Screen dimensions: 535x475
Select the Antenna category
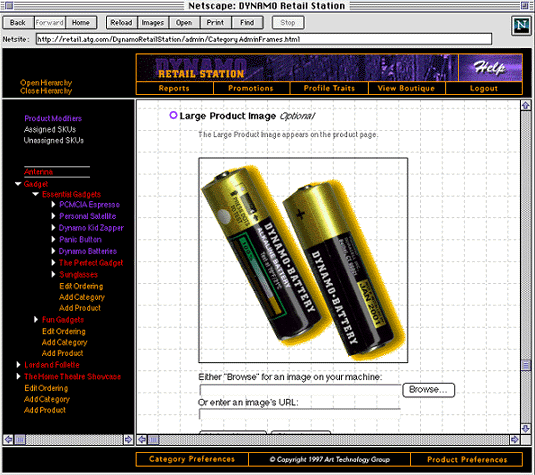coord(38,172)
